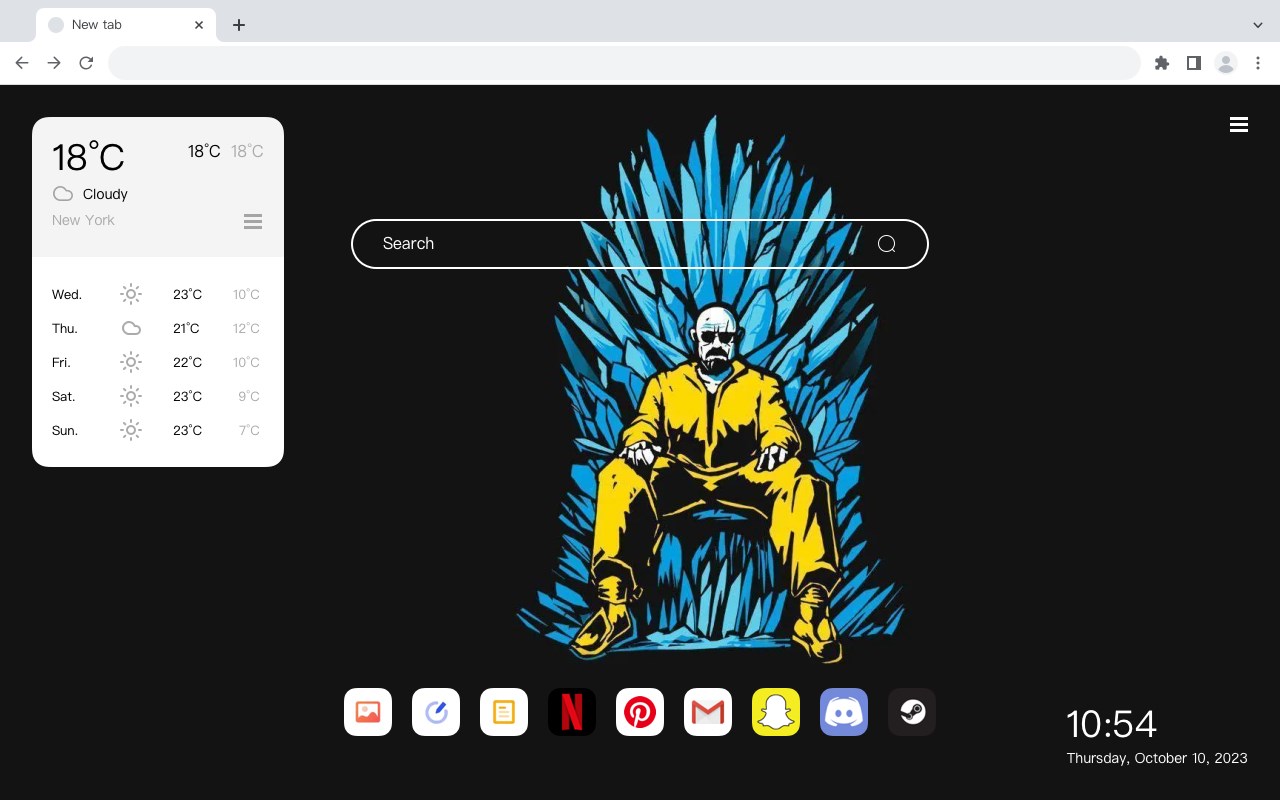Viewport: 1280px width, 800px height.
Task: Select the Fri. forecast row
Action: (158, 362)
